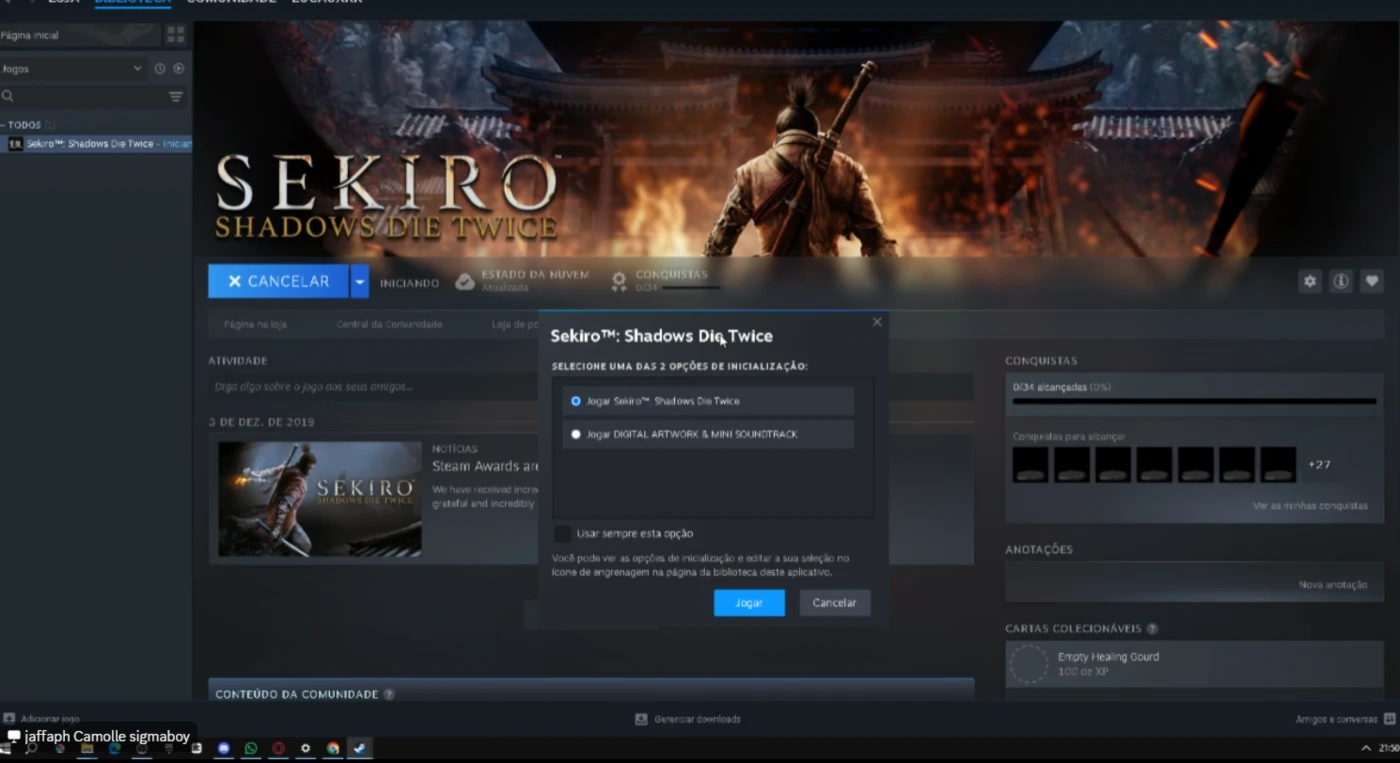1400x763 pixels.
Task: Show hidden system tray icons chevron
Action: point(1366,748)
